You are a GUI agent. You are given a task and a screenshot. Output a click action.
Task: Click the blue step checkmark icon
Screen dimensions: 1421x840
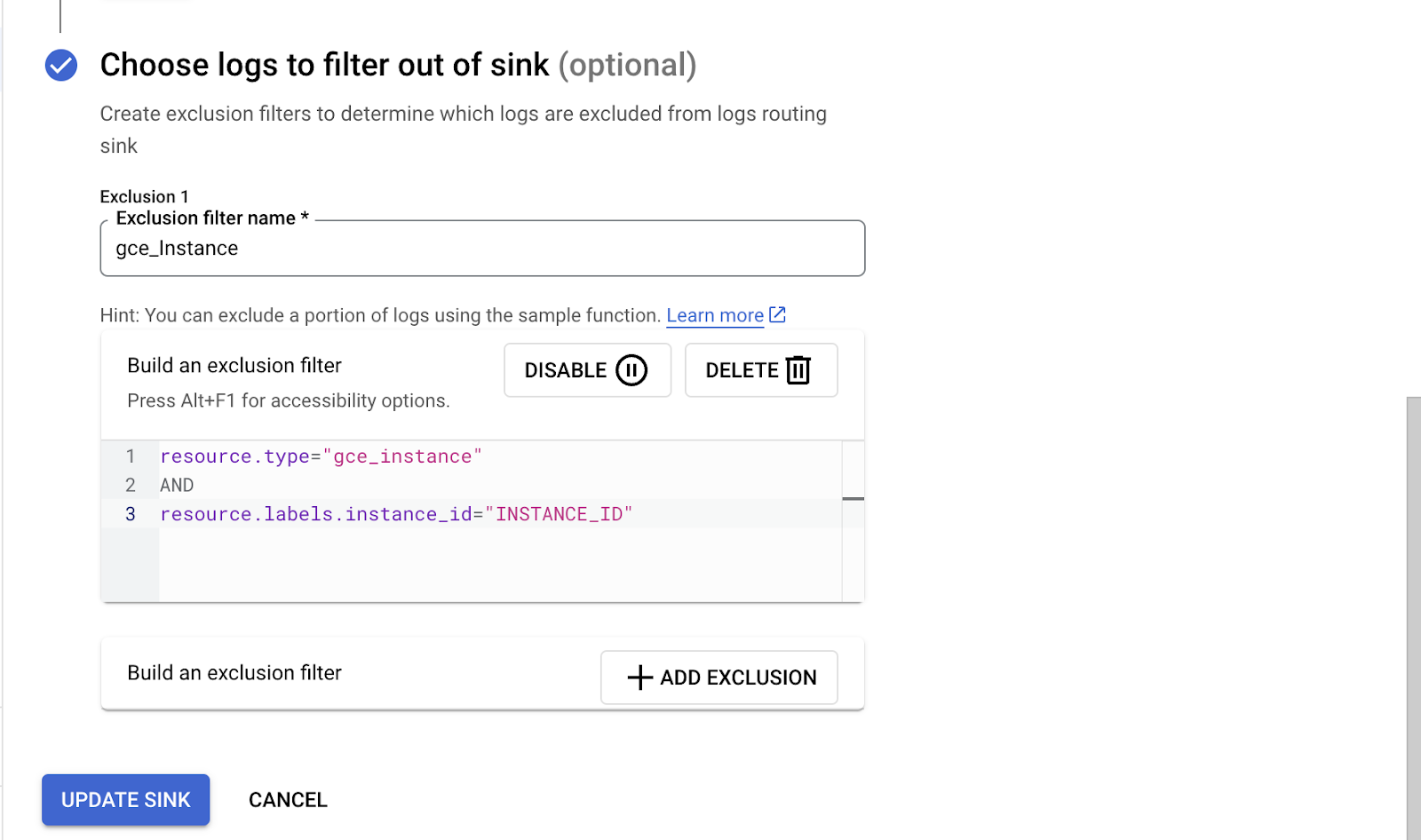(x=61, y=65)
